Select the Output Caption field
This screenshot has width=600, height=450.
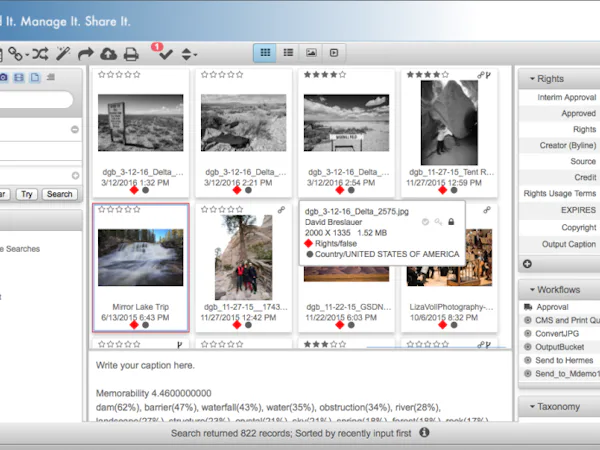pos(559,244)
